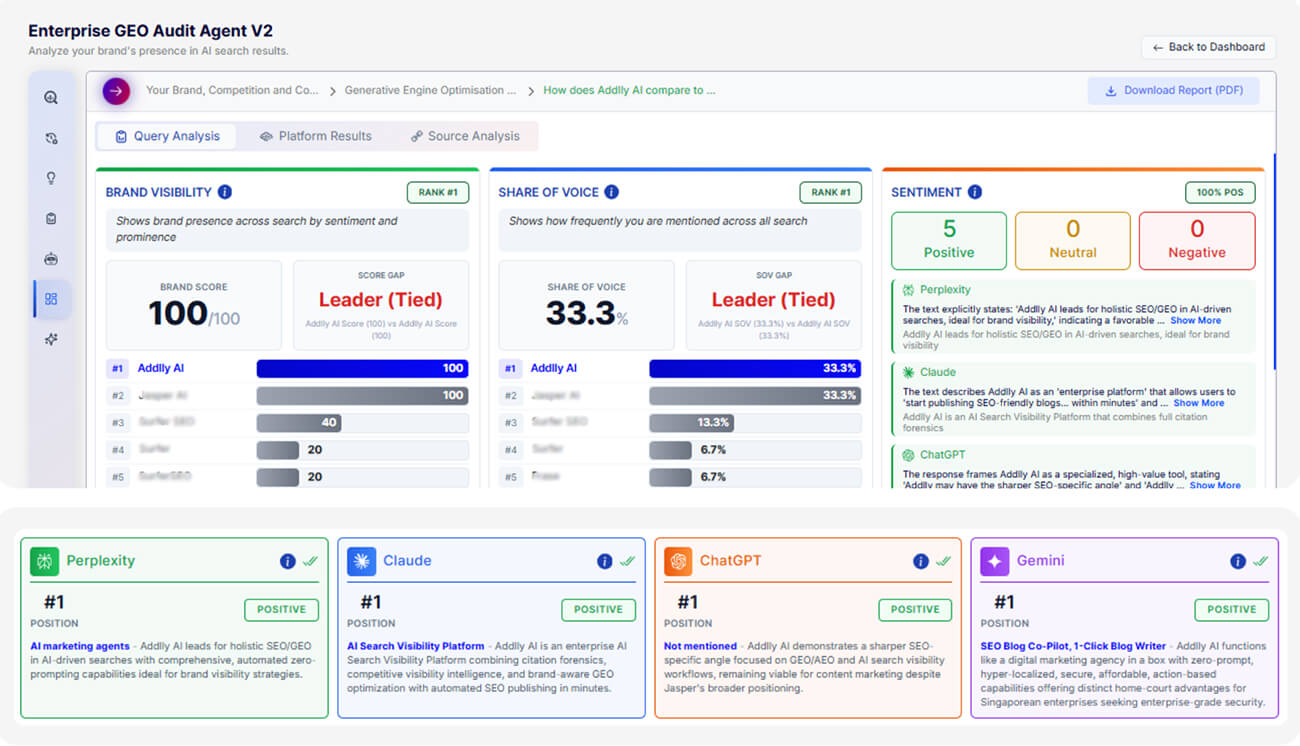Click the SOV GAP Leader (Tied) box
The height and width of the screenshot is (746, 1300).
pos(773,304)
